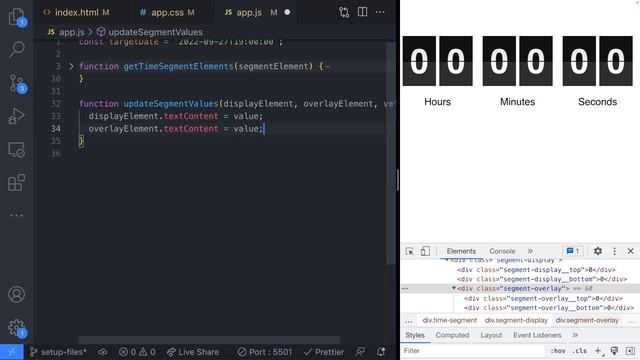Switch to the DevTools Elements tab
Viewport: 640px width, 360px height.
point(461,251)
